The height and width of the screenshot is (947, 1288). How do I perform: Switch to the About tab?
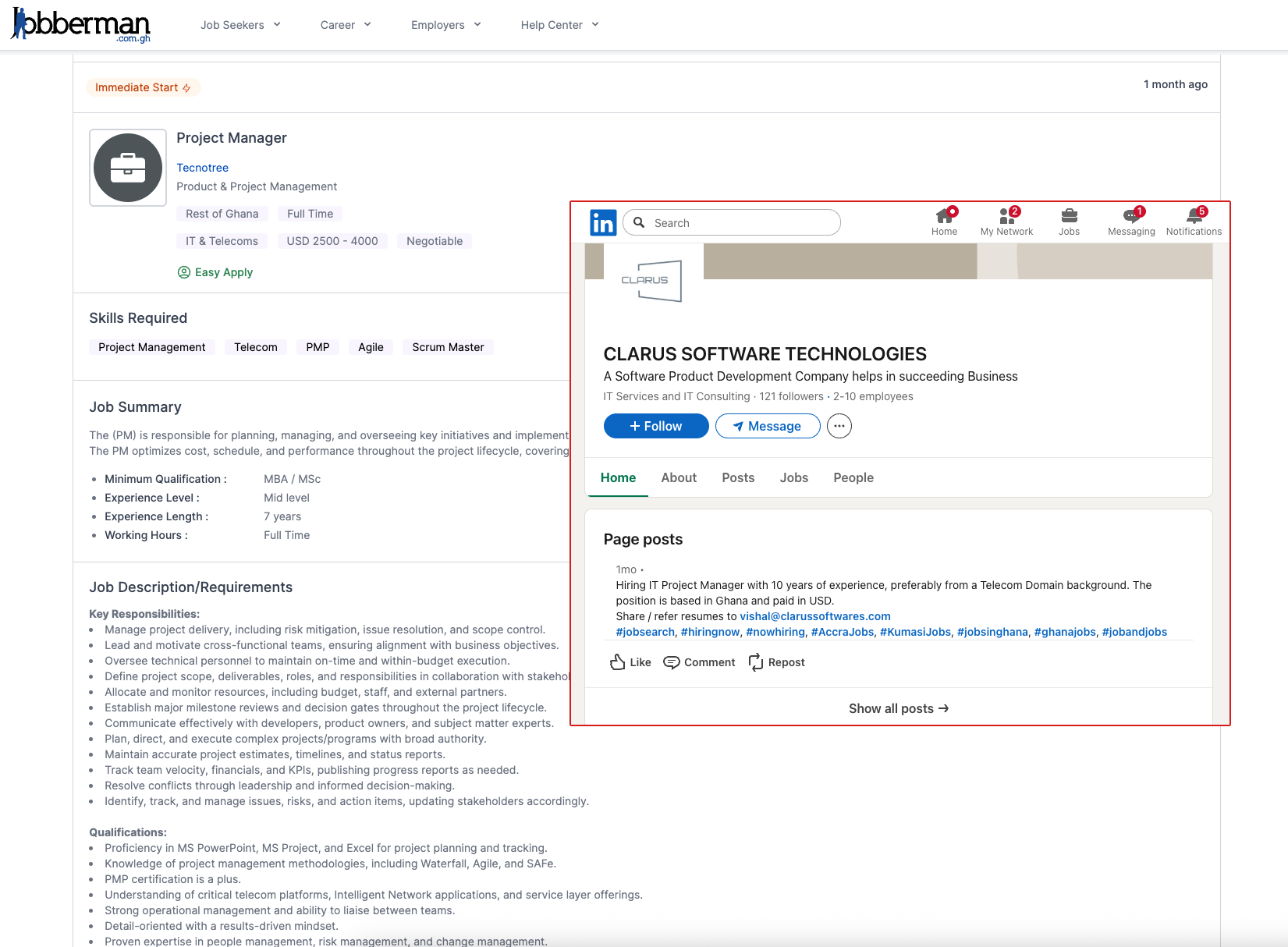tap(679, 477)
